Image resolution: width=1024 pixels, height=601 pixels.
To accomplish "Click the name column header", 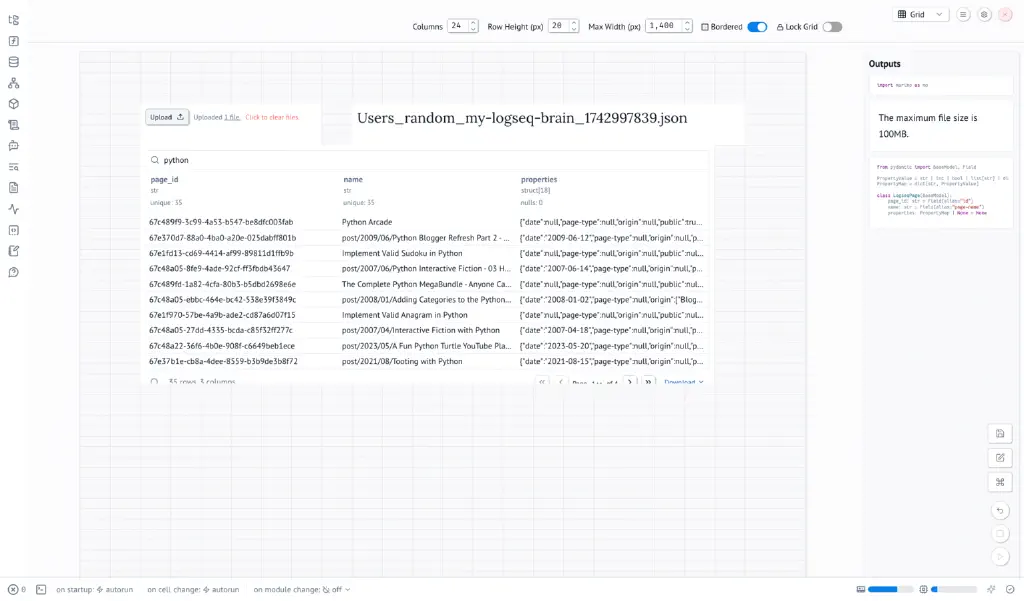I will [x=353, y=180].
